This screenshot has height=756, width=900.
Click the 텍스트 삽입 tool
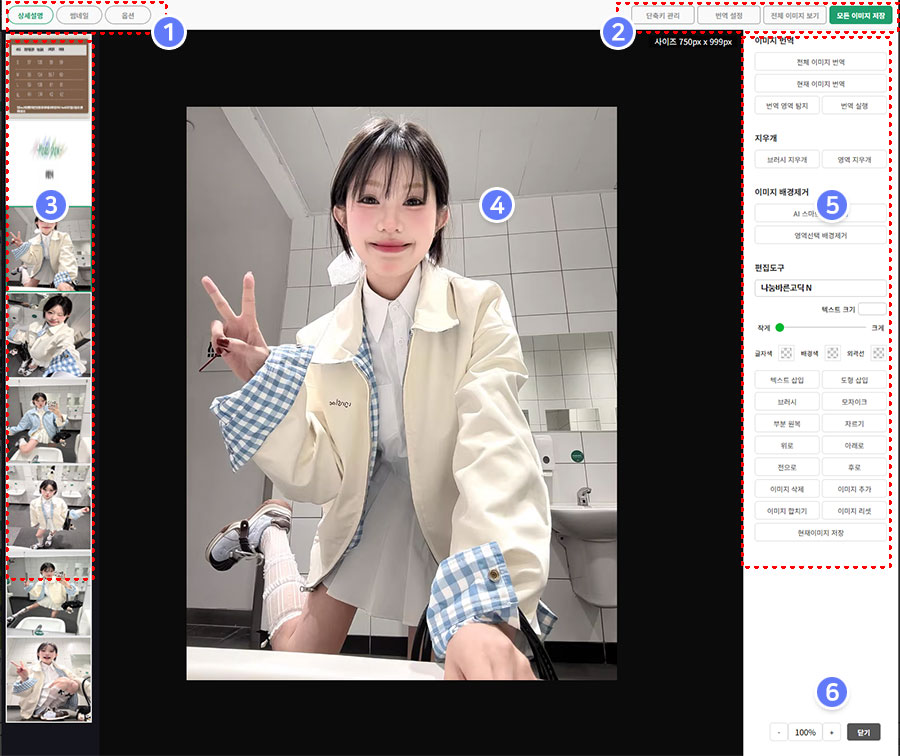(x=787, y=380)
